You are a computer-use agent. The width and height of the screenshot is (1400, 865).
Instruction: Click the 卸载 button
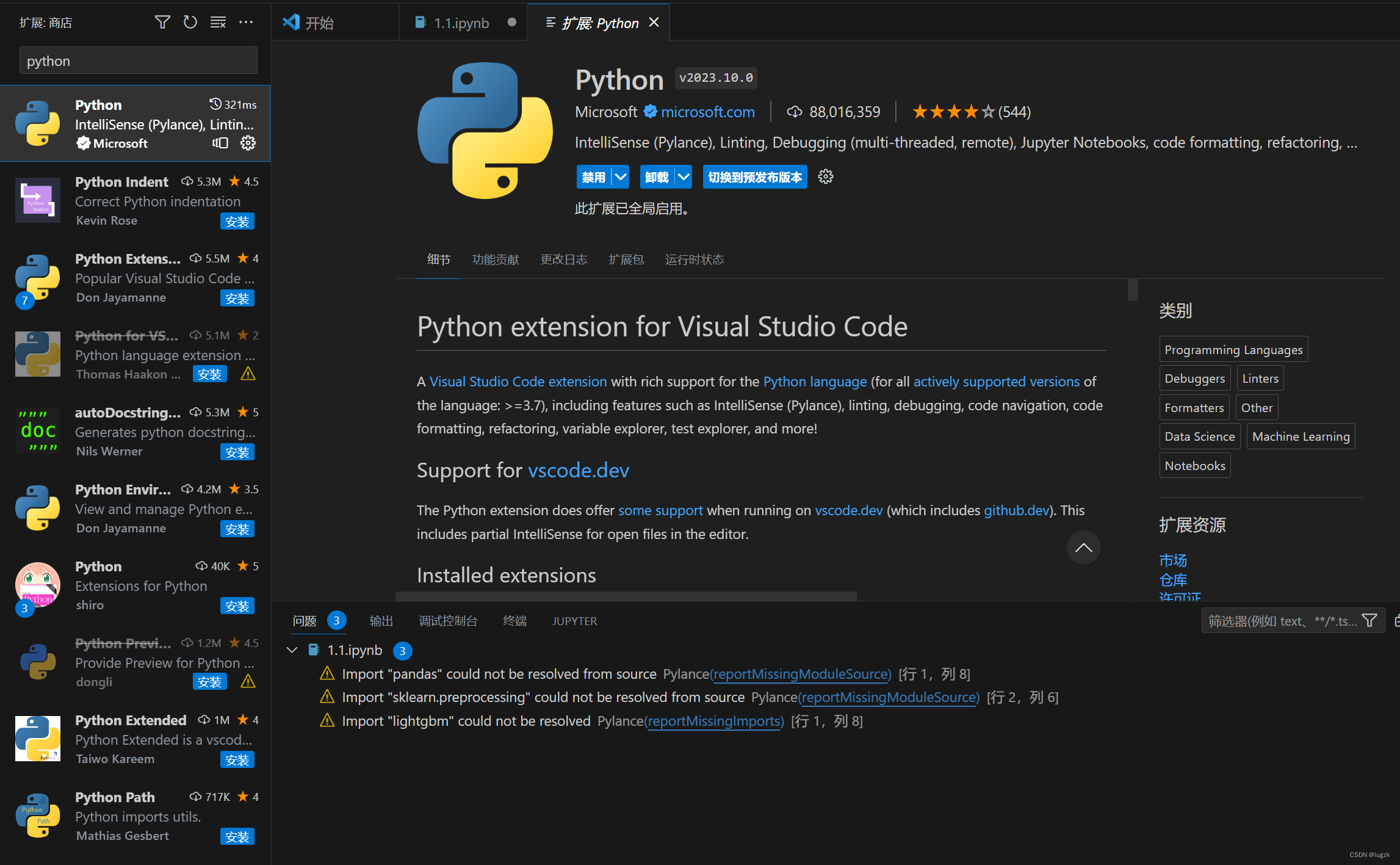657,177
